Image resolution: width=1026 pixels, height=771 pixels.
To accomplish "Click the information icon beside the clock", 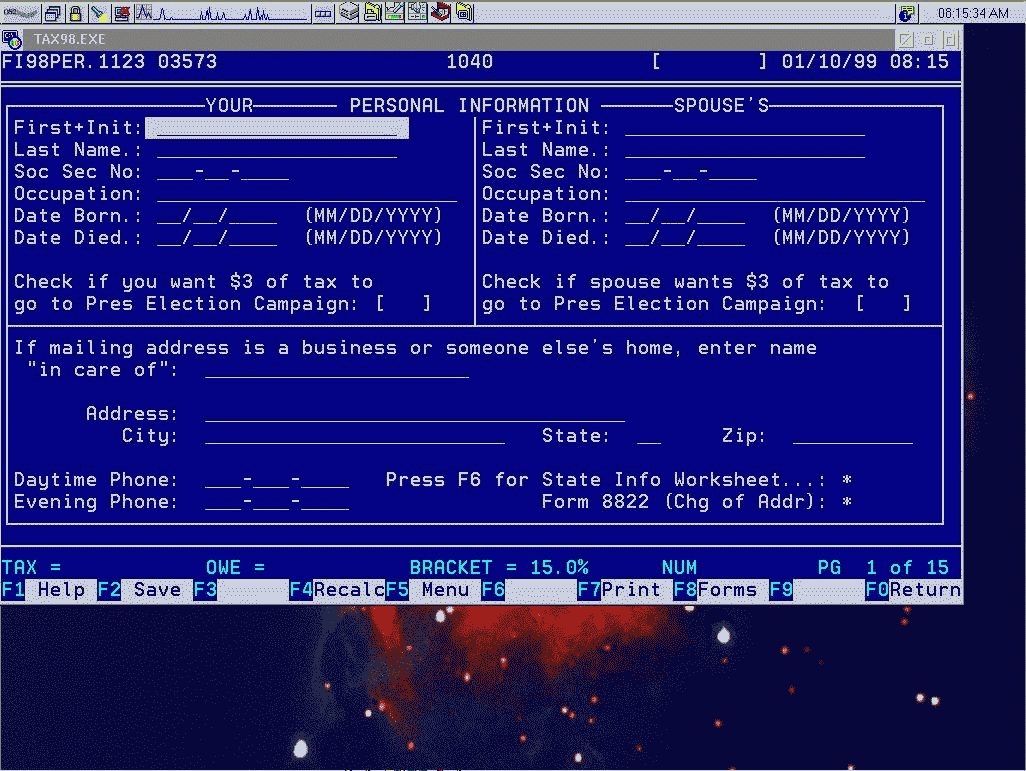I will pyautogui.click(x=907, y=13).
